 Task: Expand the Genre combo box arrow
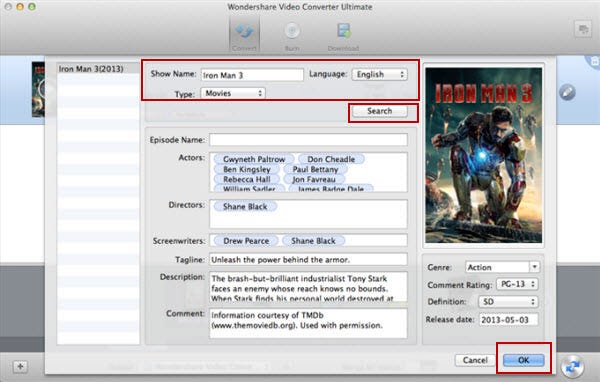click(535, 267)
